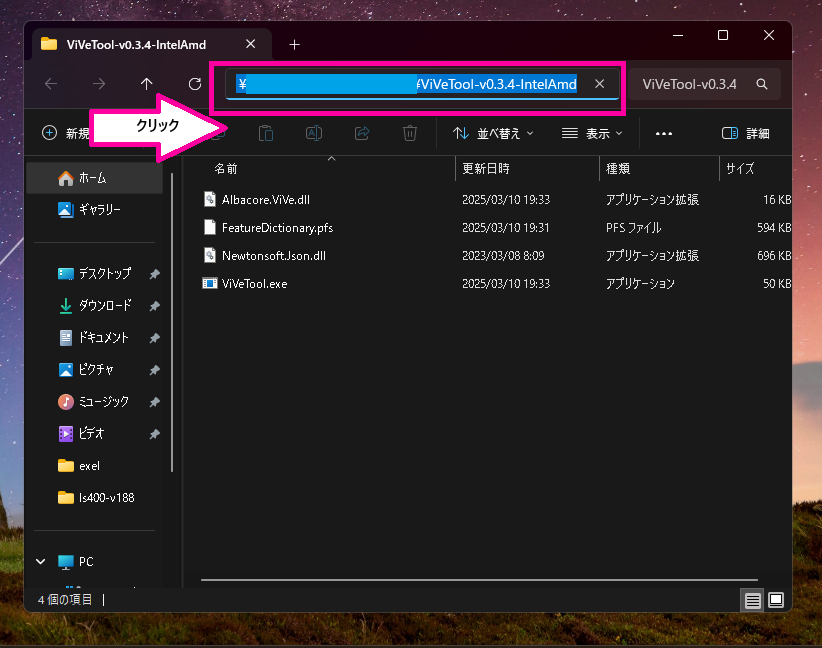The width and height of the screenshot is (822, 648).
Task: Open the exel folder in sidebar
Action: 79,466
